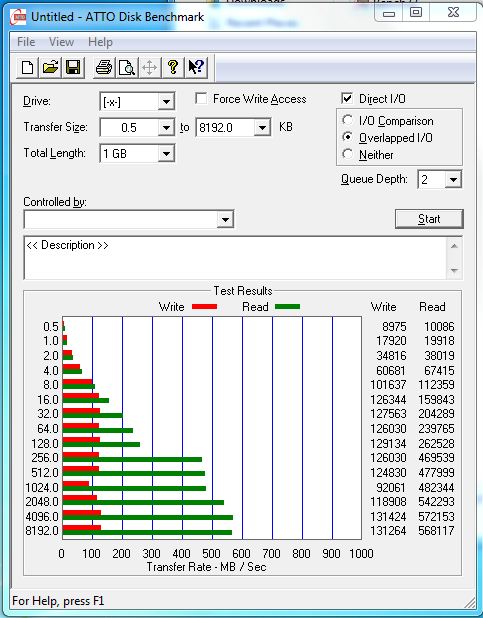Screen dimensions: 483x618
Task: Select the Neither radio option
Action: click(x=347, y=154)
